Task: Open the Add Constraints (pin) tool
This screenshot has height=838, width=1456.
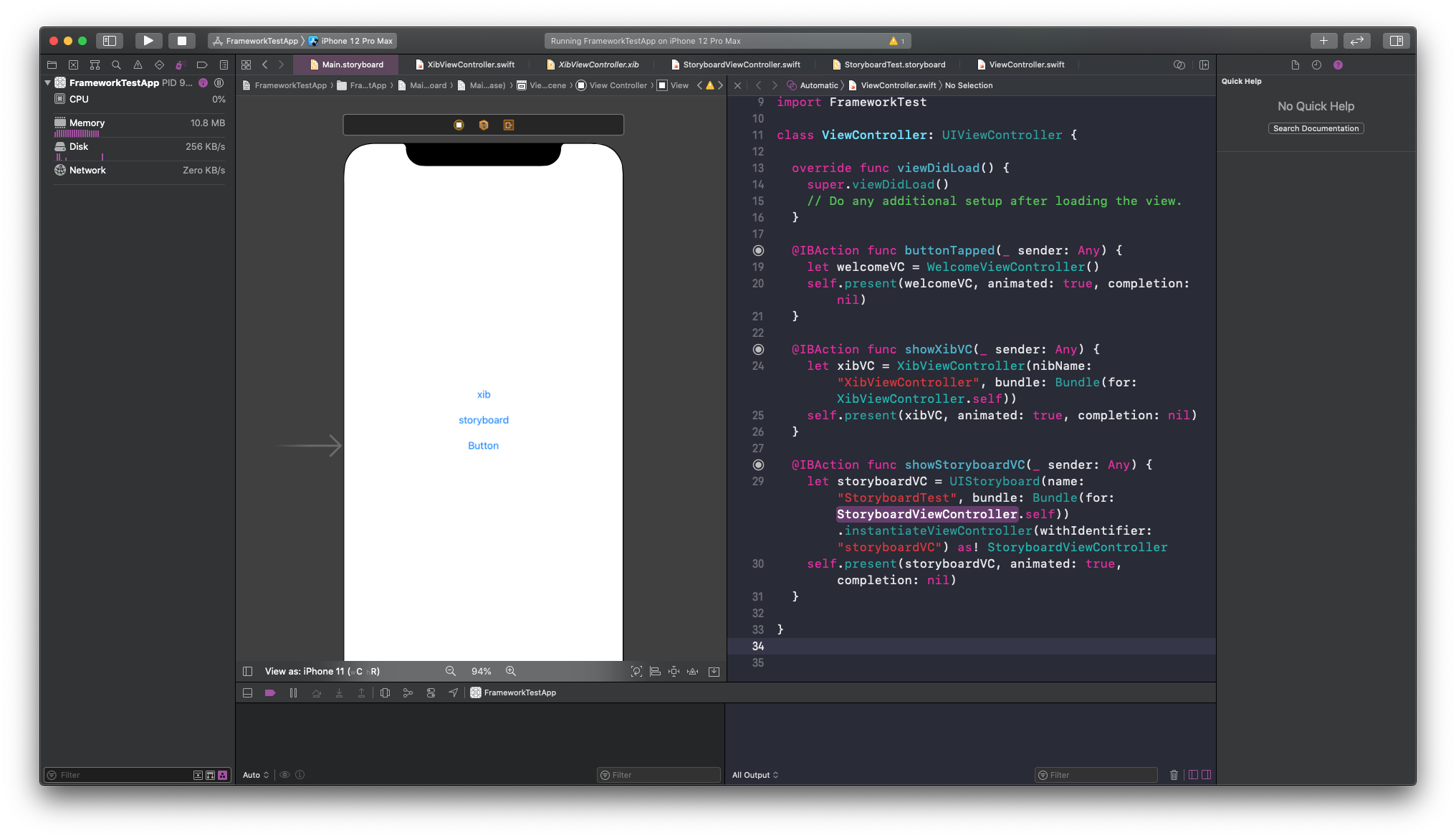Action: pyautogui.click(x=674, y=671)
